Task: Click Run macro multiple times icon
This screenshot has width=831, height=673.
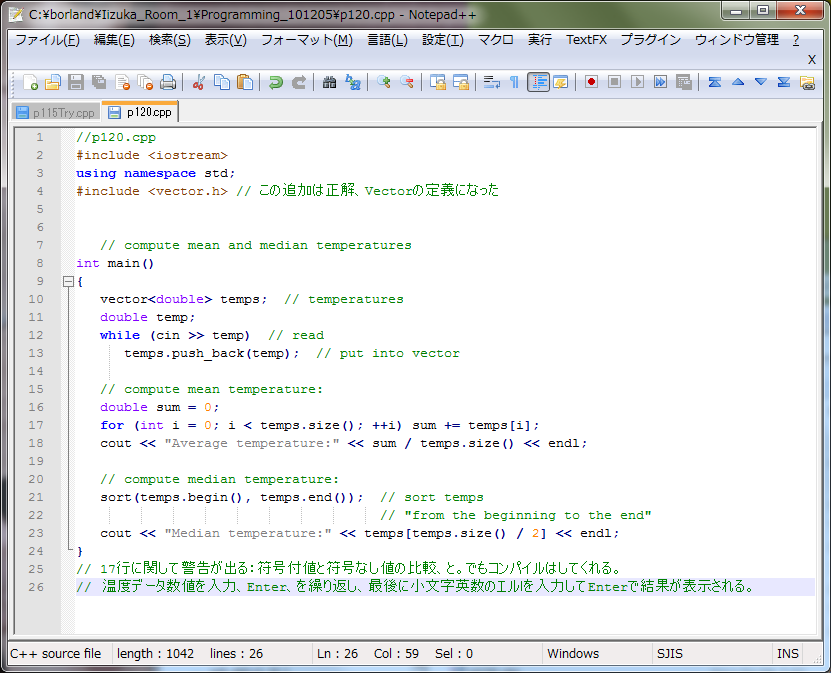Action: click(x=660, y=82)
